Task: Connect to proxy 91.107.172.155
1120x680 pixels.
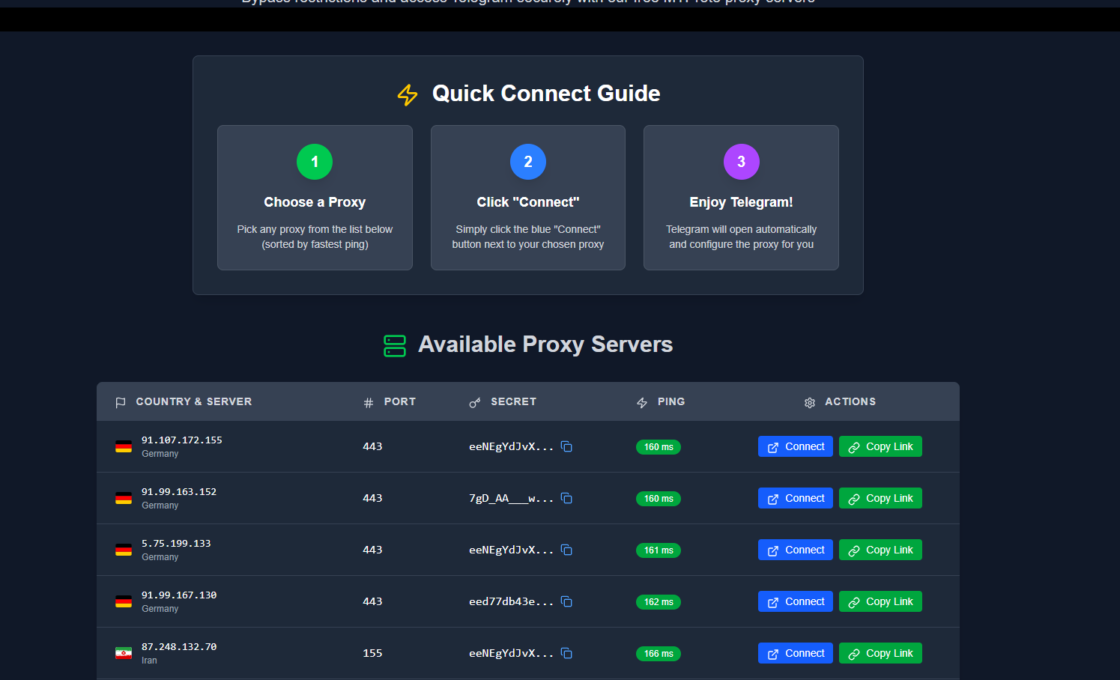Action: (795, 446)
